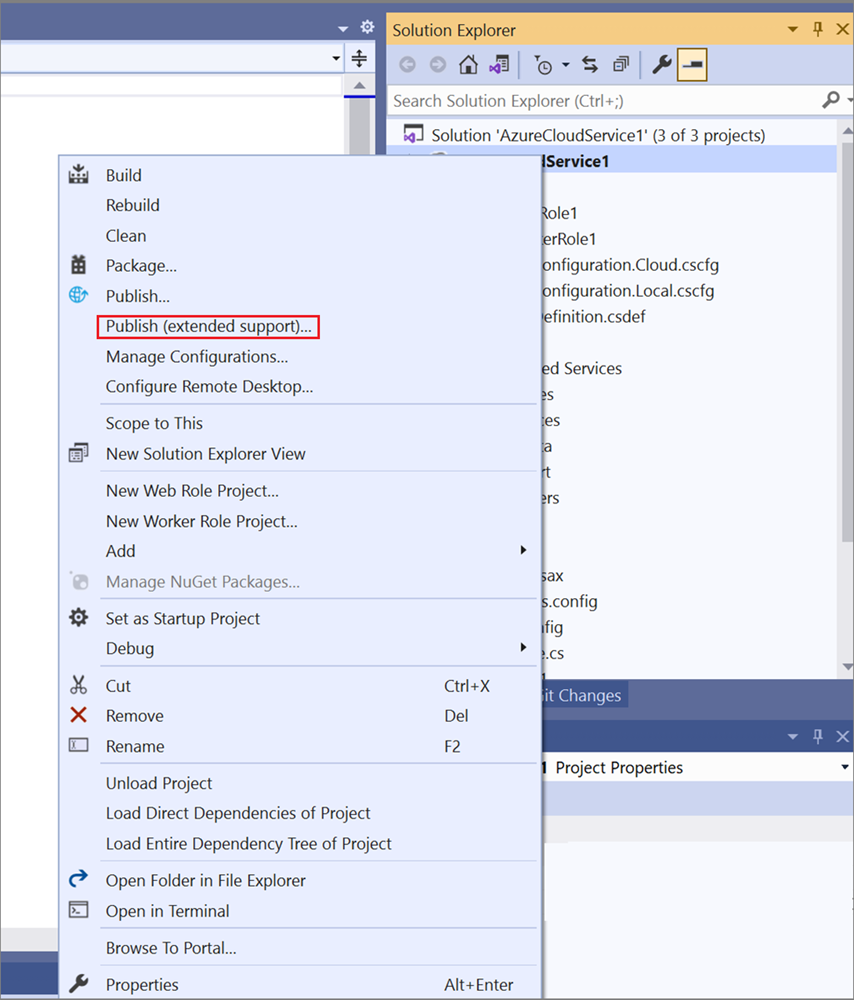Expand the Add submenu
This screenshot has height=1000, width=854.
coord(524,551)
